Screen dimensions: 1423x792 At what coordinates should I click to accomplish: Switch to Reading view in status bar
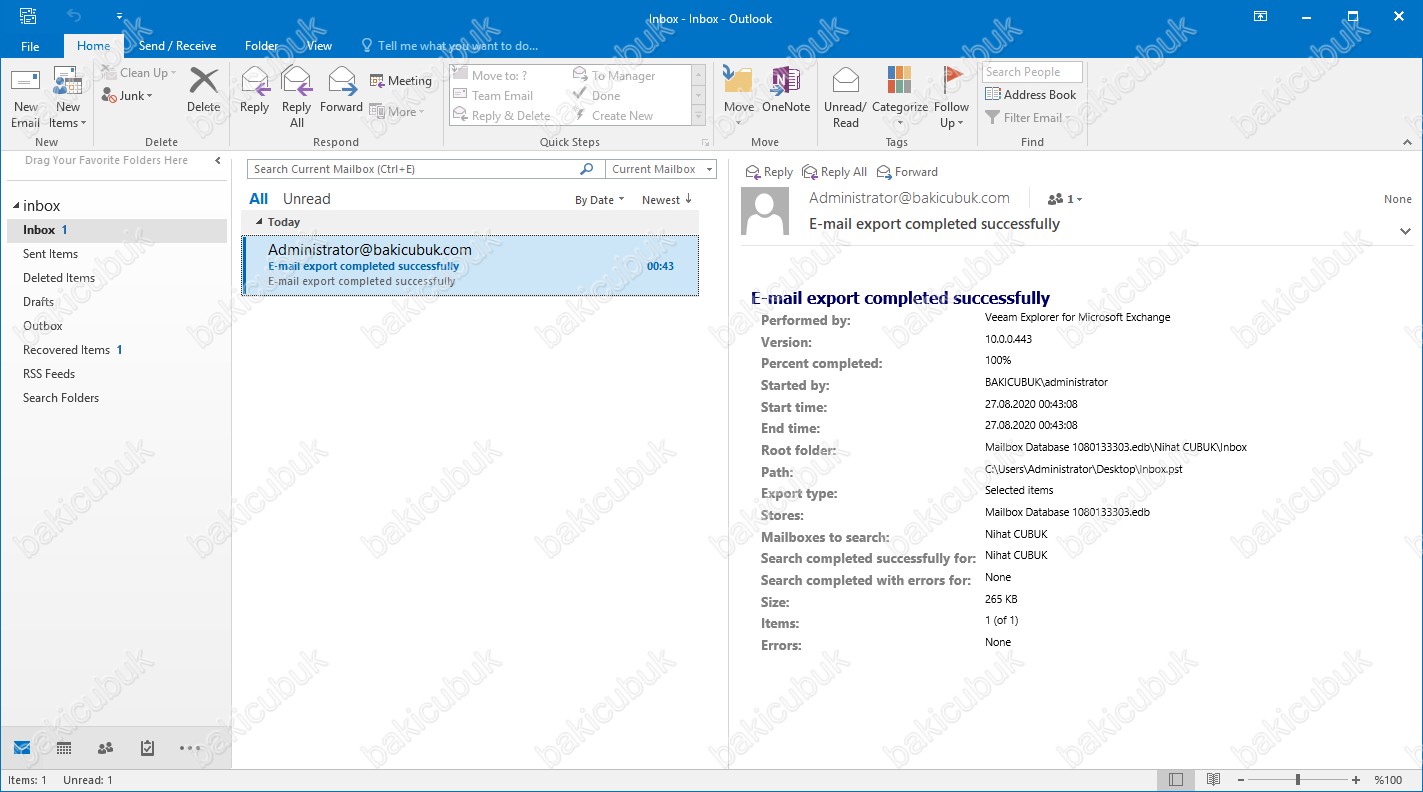[1213, 780]
